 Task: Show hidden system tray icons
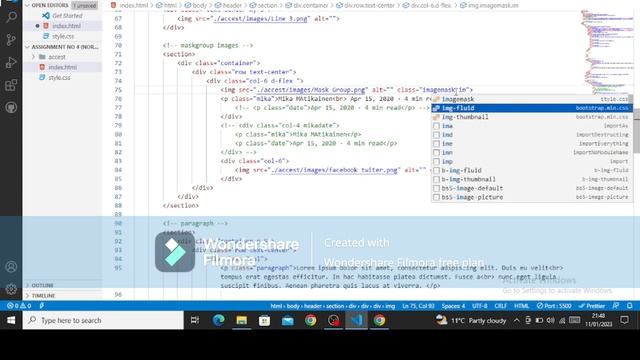click(x=516, y=320)
